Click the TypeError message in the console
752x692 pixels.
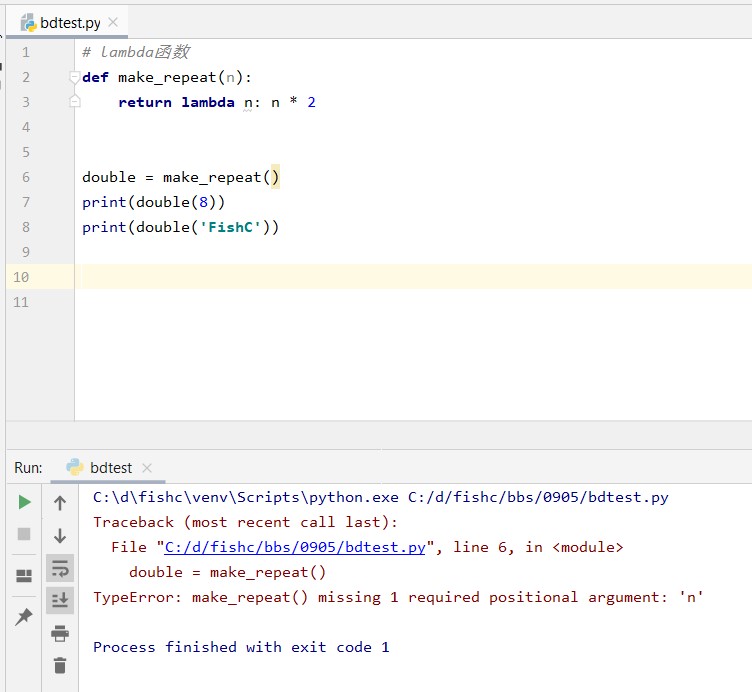[398, 597]
